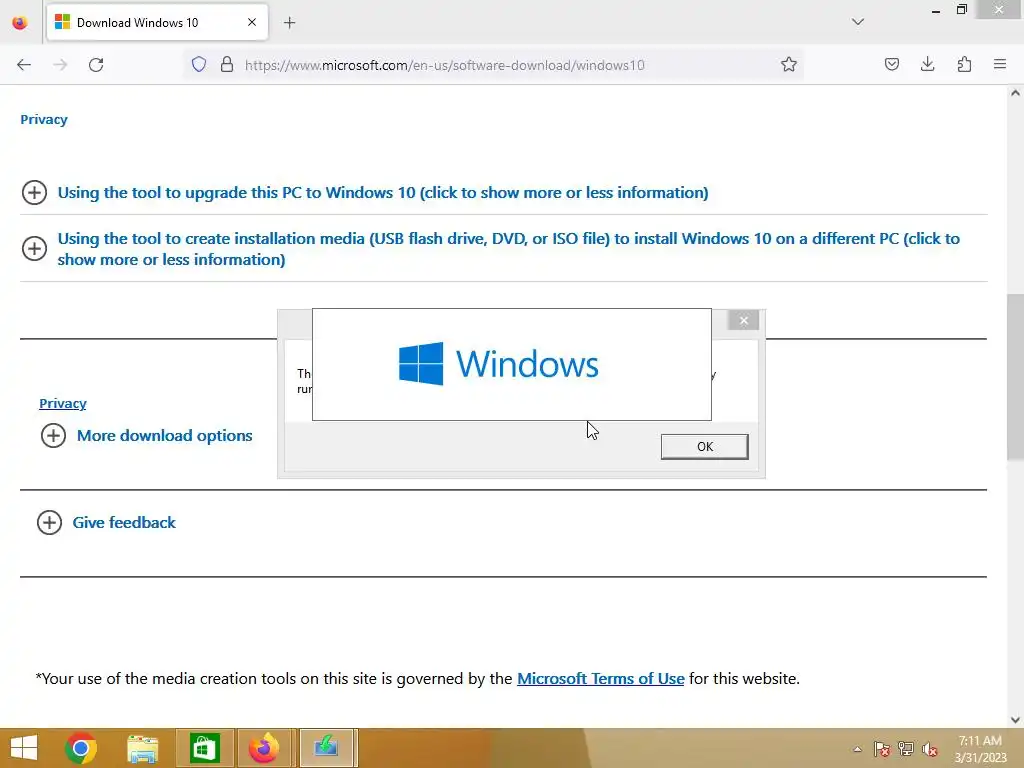The image size is (1024, 768).
Task: Show hidden system tray icons
Action: tap(857, 749)
